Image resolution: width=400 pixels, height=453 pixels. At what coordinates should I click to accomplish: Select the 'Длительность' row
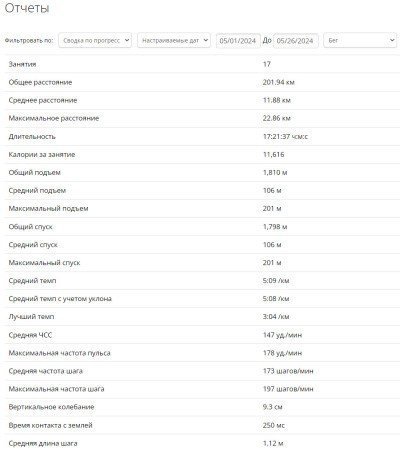[202, 136]
